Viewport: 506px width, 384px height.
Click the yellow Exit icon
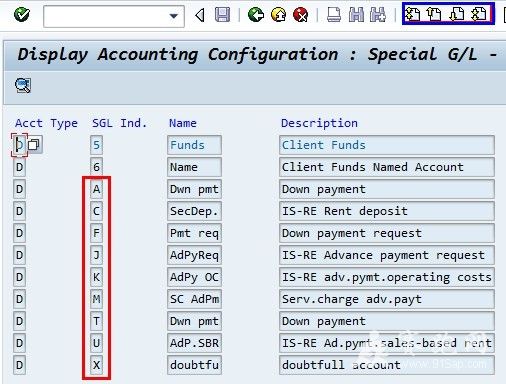click(279, 15)
